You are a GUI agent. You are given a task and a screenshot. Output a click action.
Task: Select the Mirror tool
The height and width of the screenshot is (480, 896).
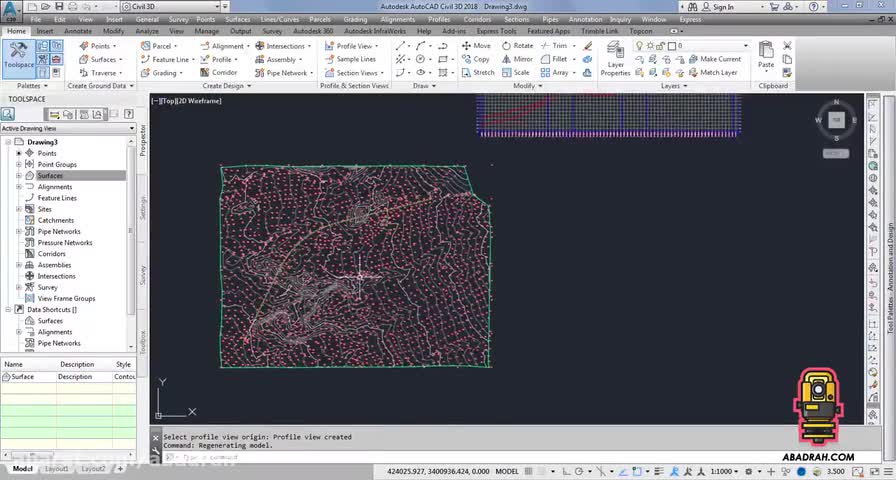tap(517, 59)
